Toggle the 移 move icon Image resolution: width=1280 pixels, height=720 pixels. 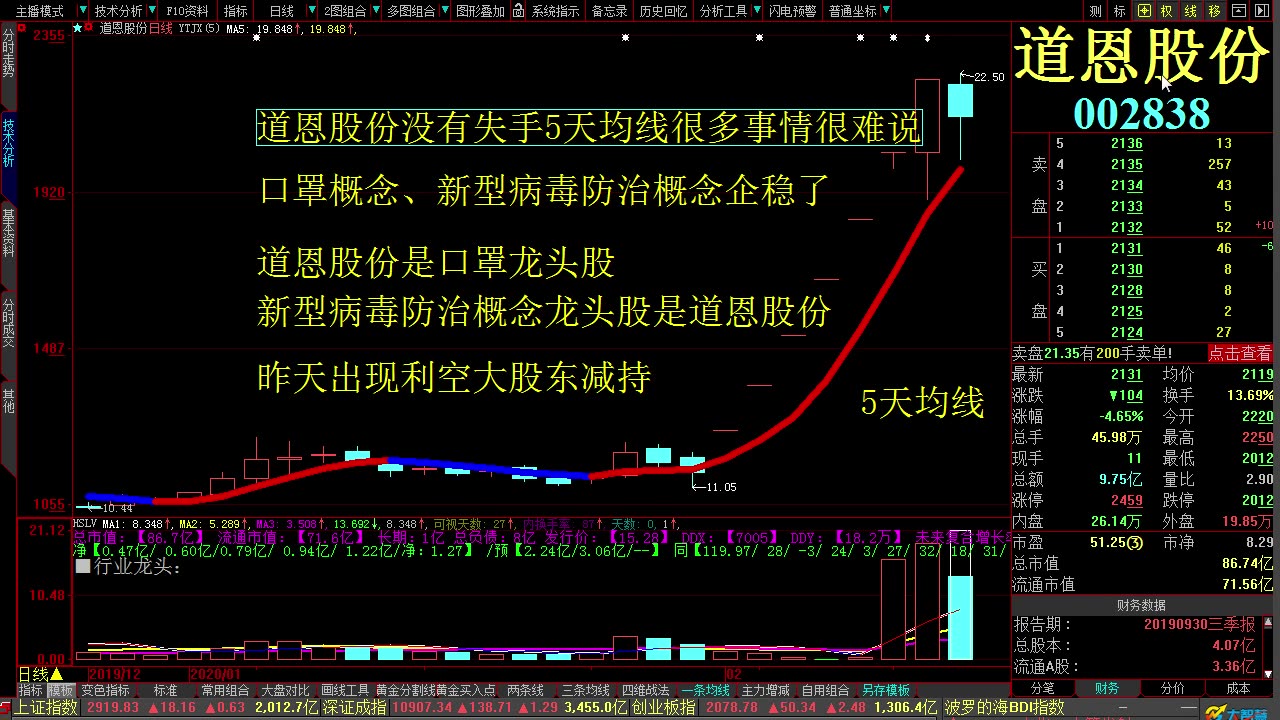coord(1215,11)
